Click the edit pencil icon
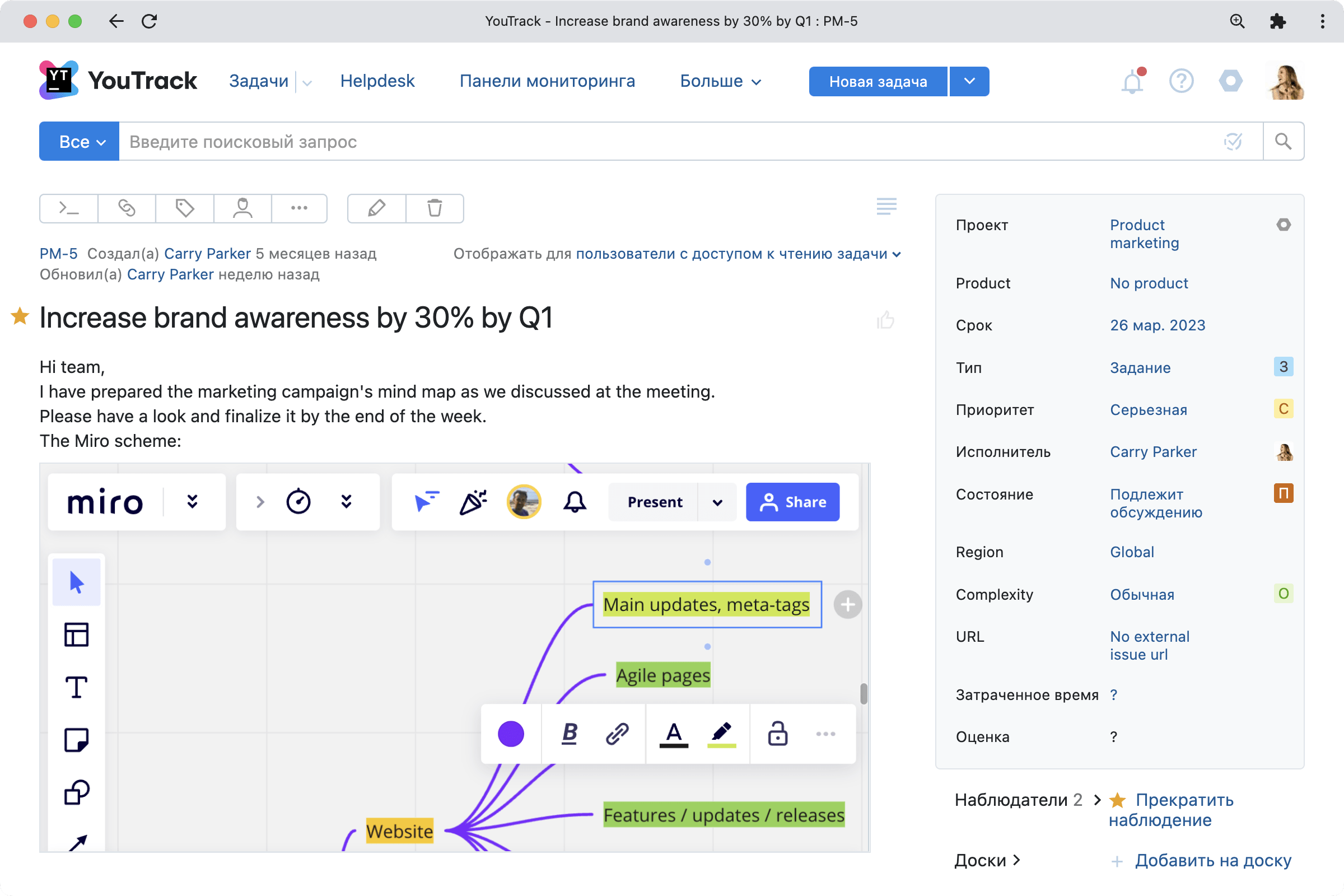The image size is (1344, 896). 376,208
